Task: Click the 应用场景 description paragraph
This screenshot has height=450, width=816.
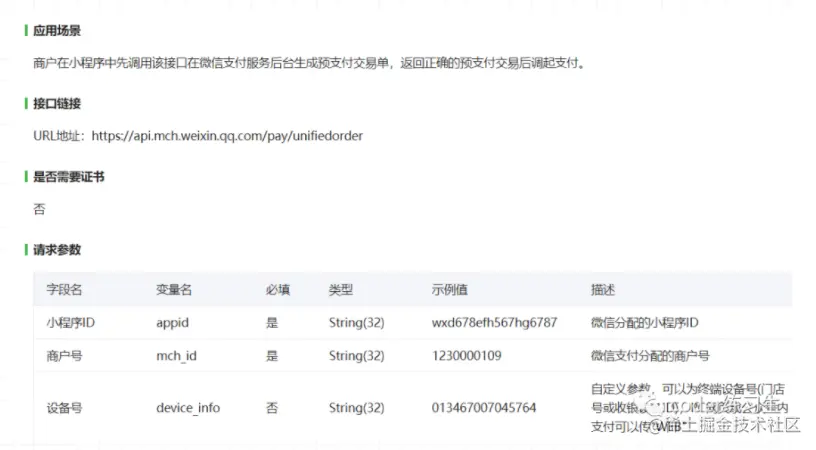Action: 310,63
